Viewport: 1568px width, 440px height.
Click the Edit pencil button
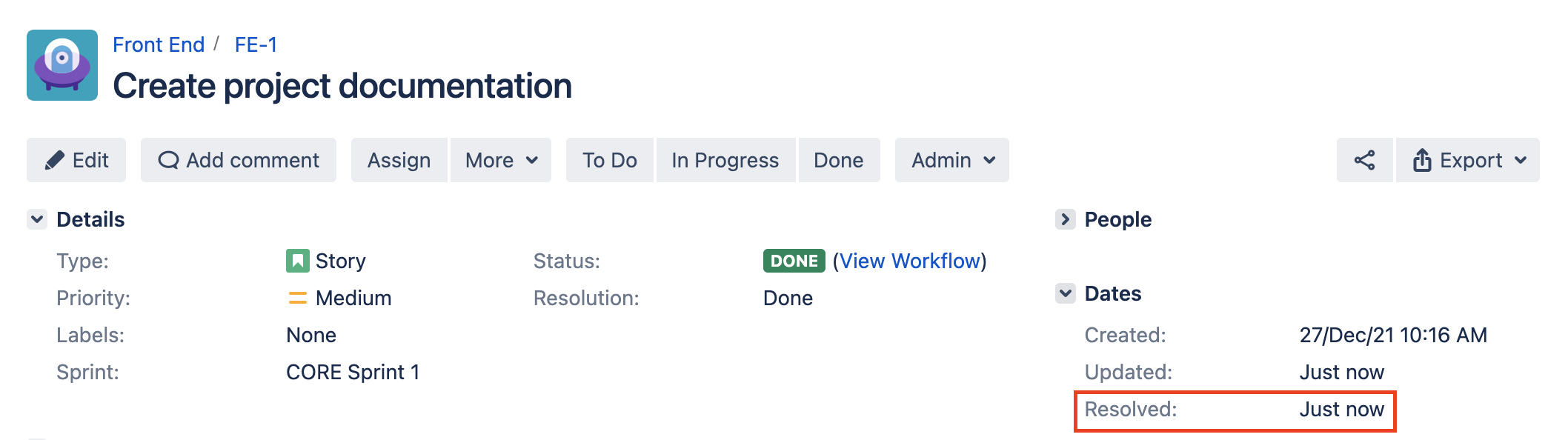(76, 160)
